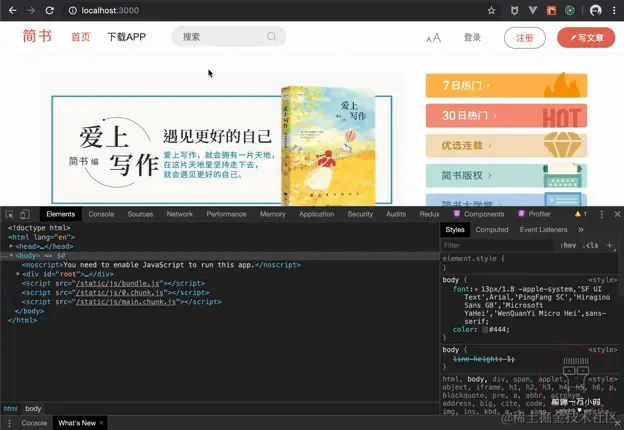The image size is (624, 430).
Task: Open the Redux tab
Action: click(x=429, y=214)
